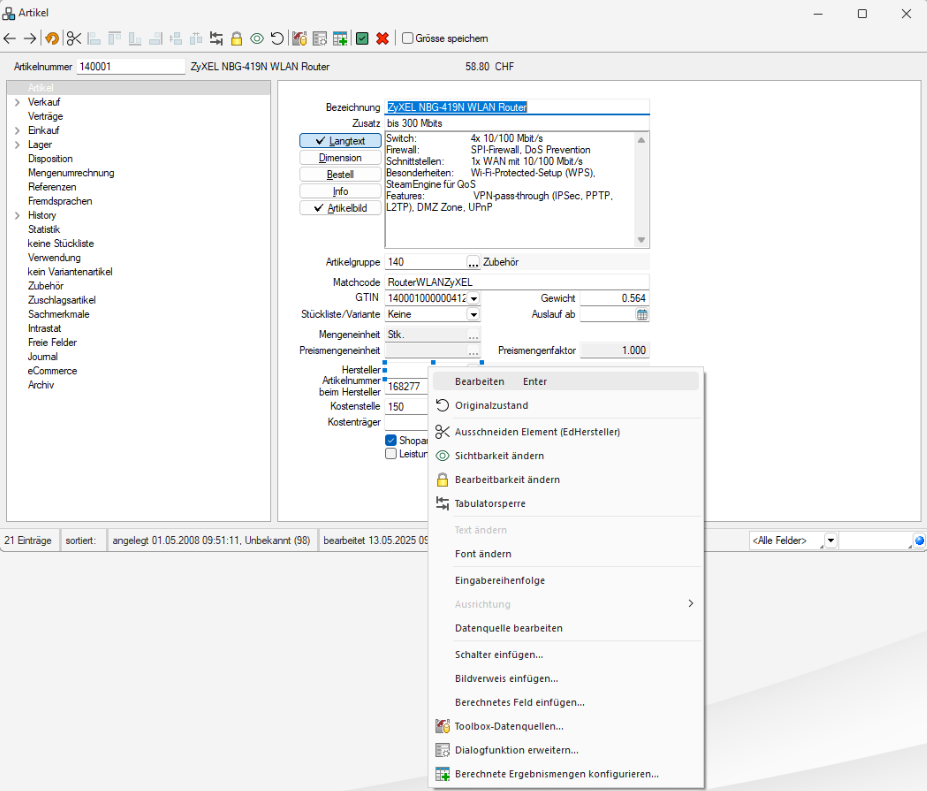The height and width of the screenshot is (791, 927).
Task: Choose Ausschneiden Element (EdHersteller)
Action: [566, 432]
